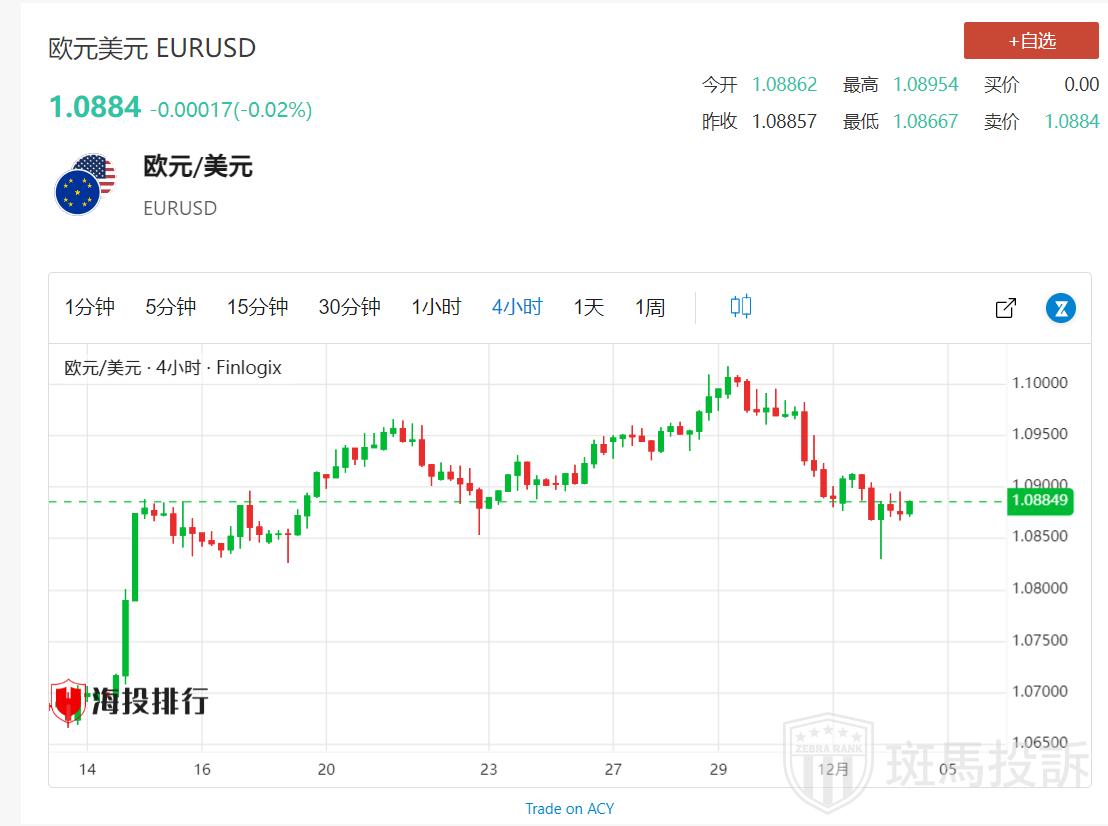The width and height of the screenshot is (1108, 826).
Task: Choose the 15分钟 interval
Action: (x=257, y=307)
